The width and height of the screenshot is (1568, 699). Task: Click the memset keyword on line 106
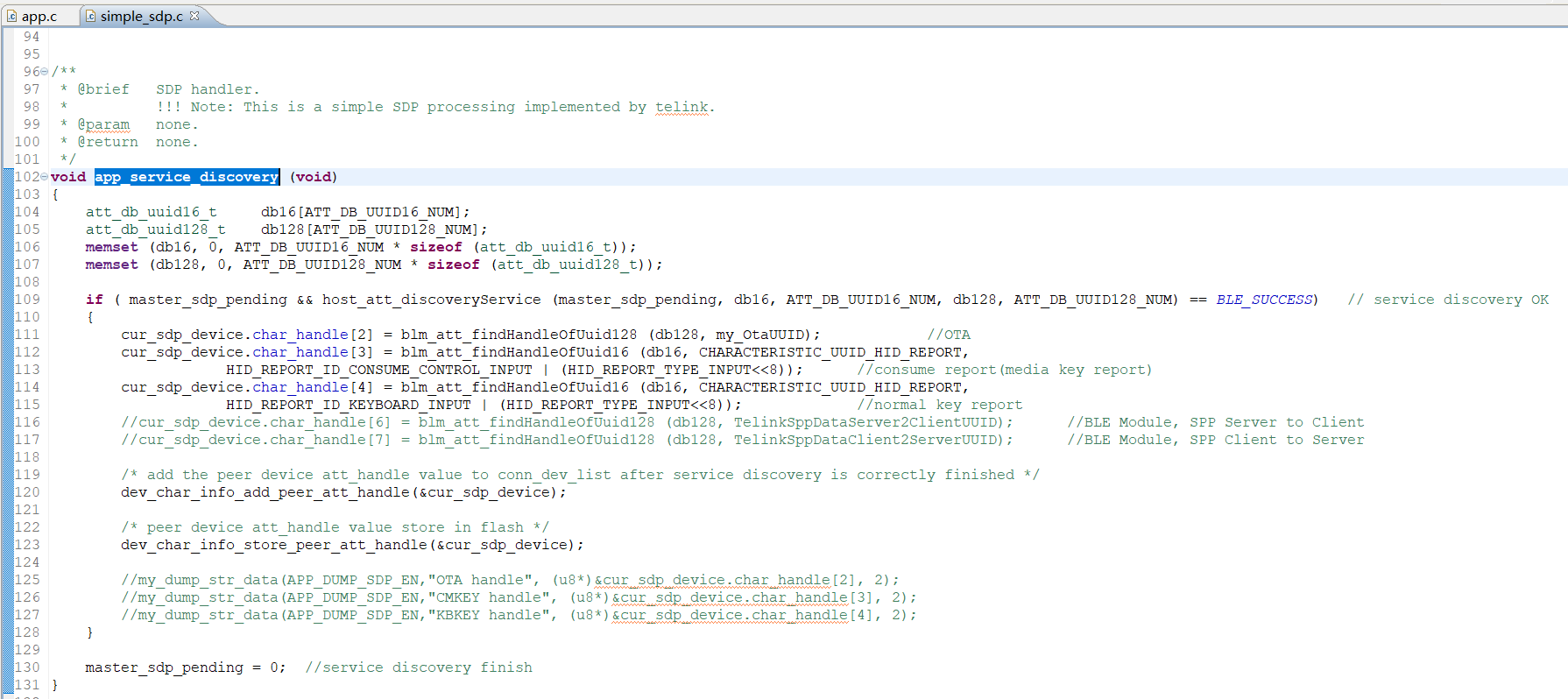tap(111, 247)
